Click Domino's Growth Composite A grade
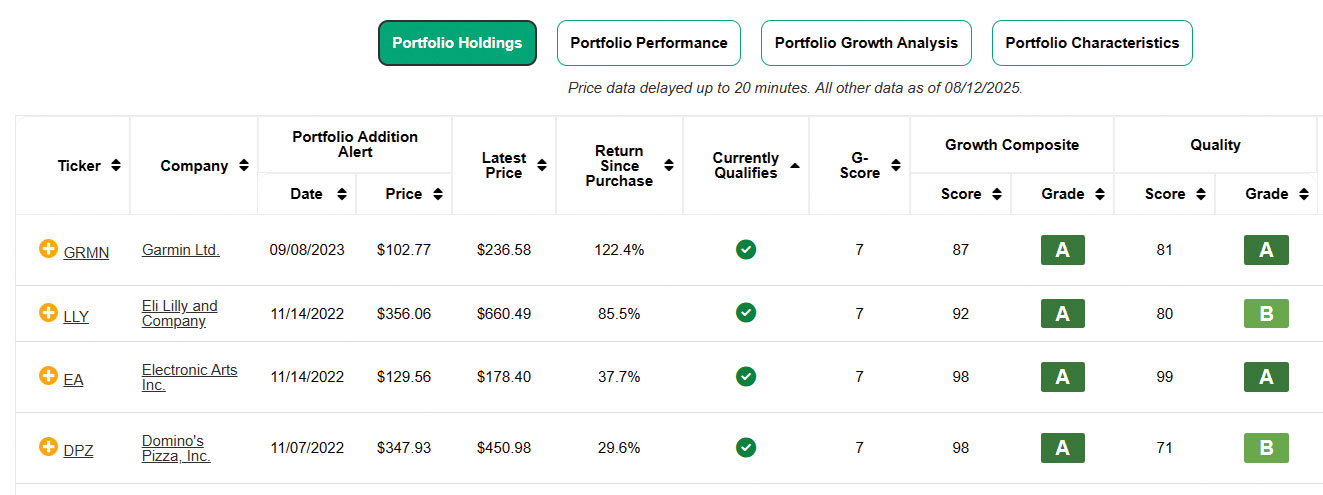This screenshot has height=495, width=1323. (x=1063, y=448)
